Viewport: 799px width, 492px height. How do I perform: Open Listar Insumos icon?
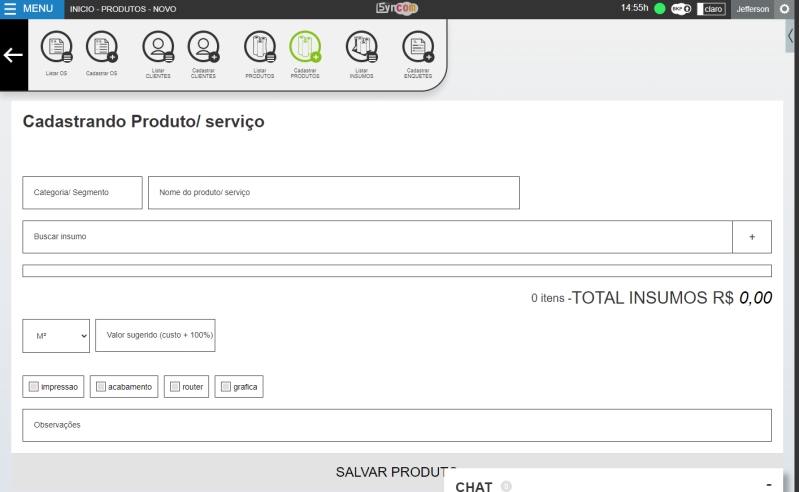(361, 49)
